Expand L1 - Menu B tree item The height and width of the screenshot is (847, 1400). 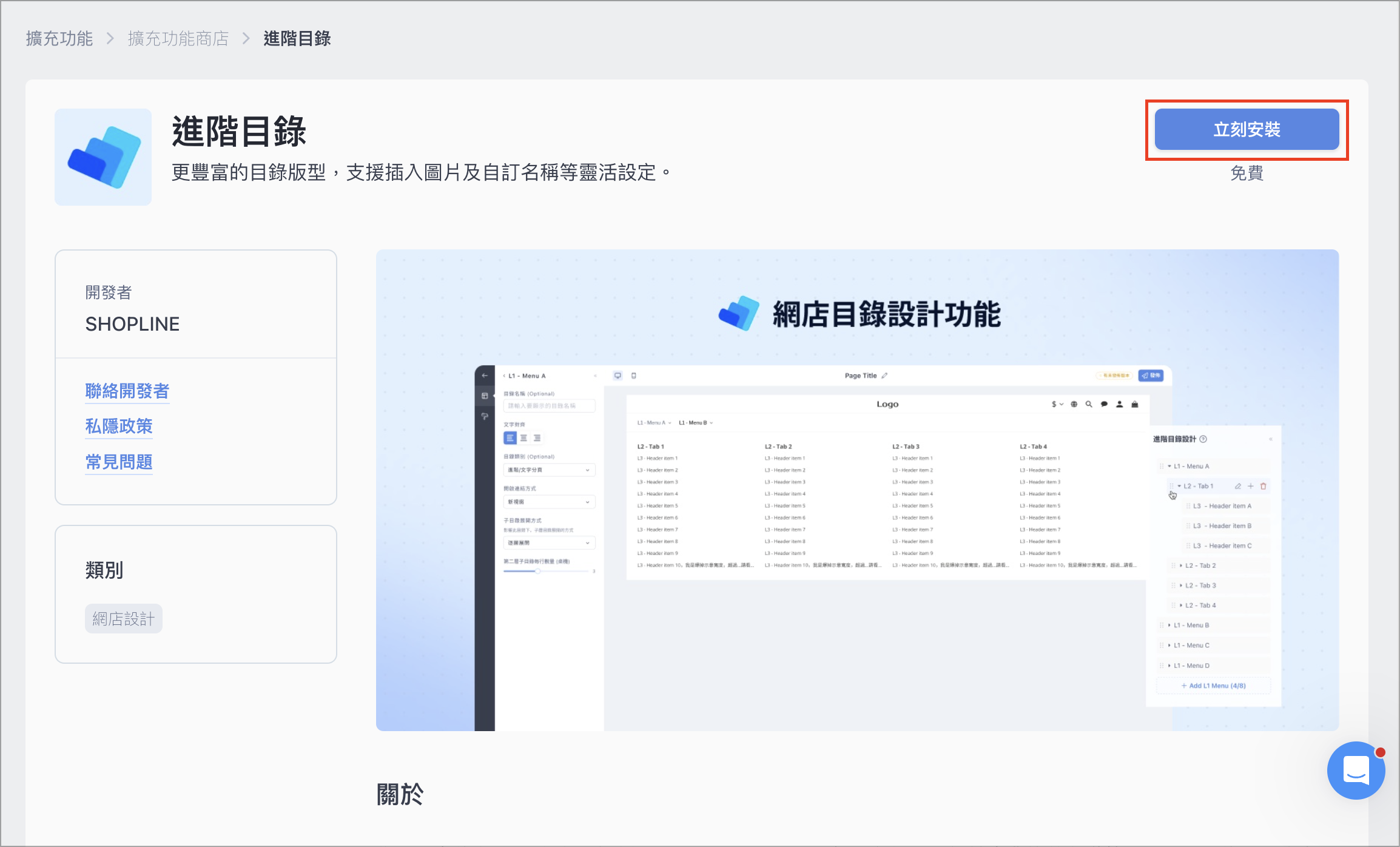(x=1169, y=625)
